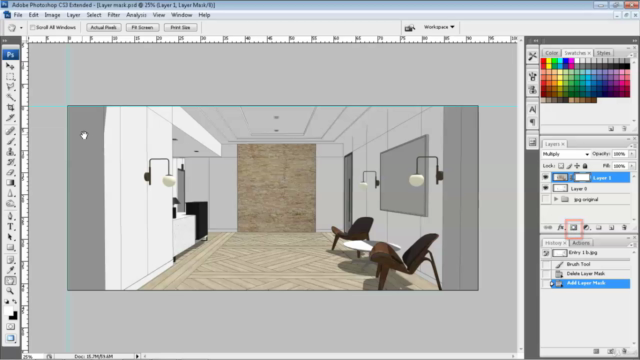Open the layer style fx menu
The image size is (640, 360).
pos(561,227)
